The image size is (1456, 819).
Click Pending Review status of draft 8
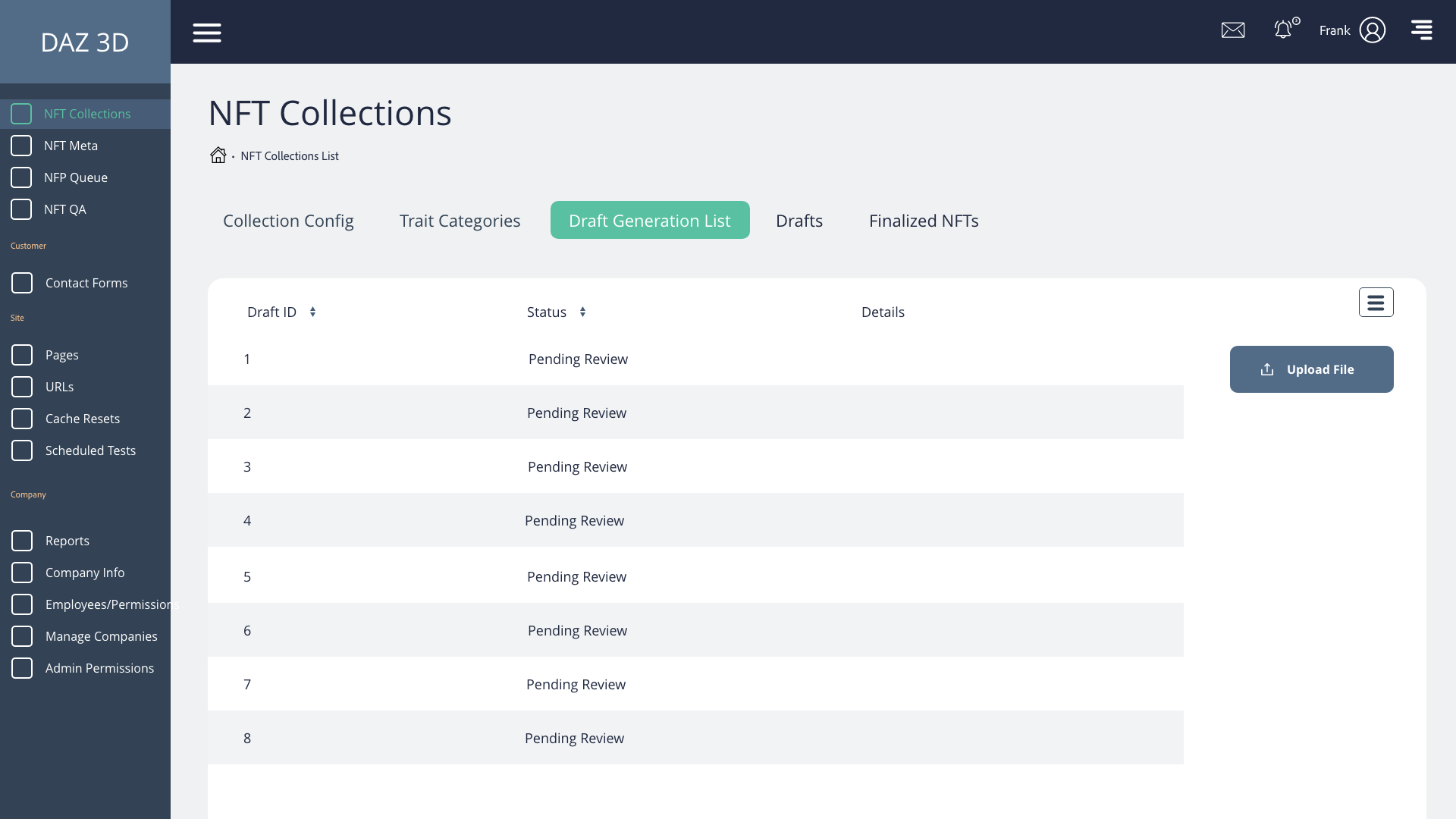click(574, 738)
